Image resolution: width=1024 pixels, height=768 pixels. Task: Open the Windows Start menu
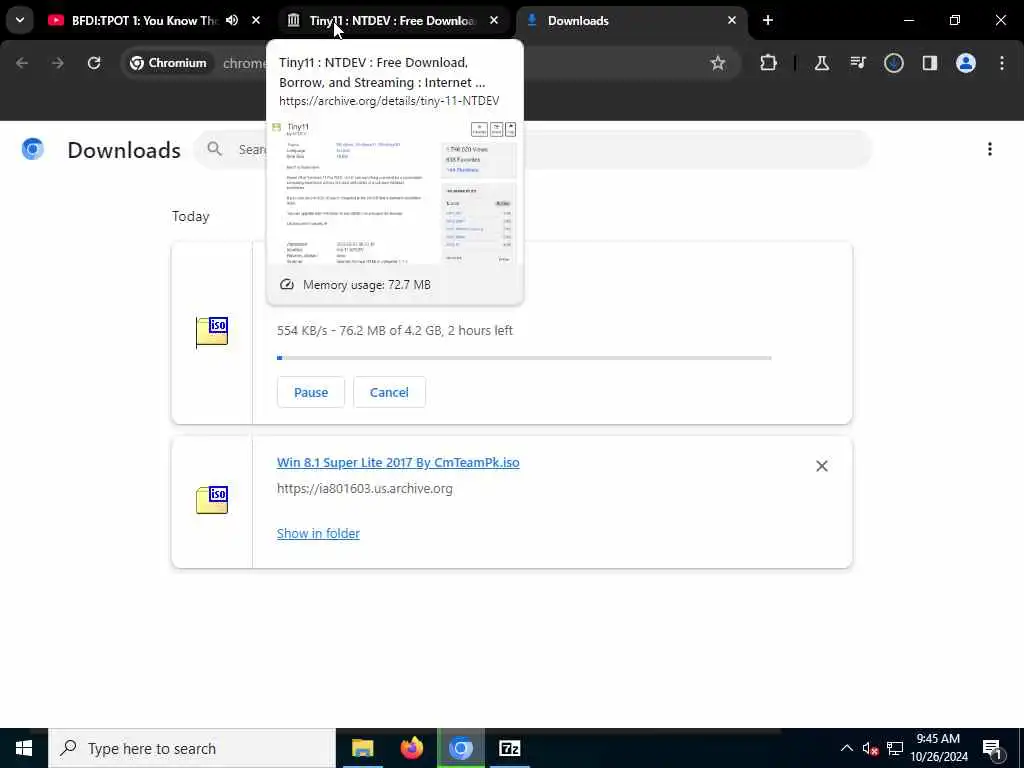pyautogui.click(x=24, y=748)
